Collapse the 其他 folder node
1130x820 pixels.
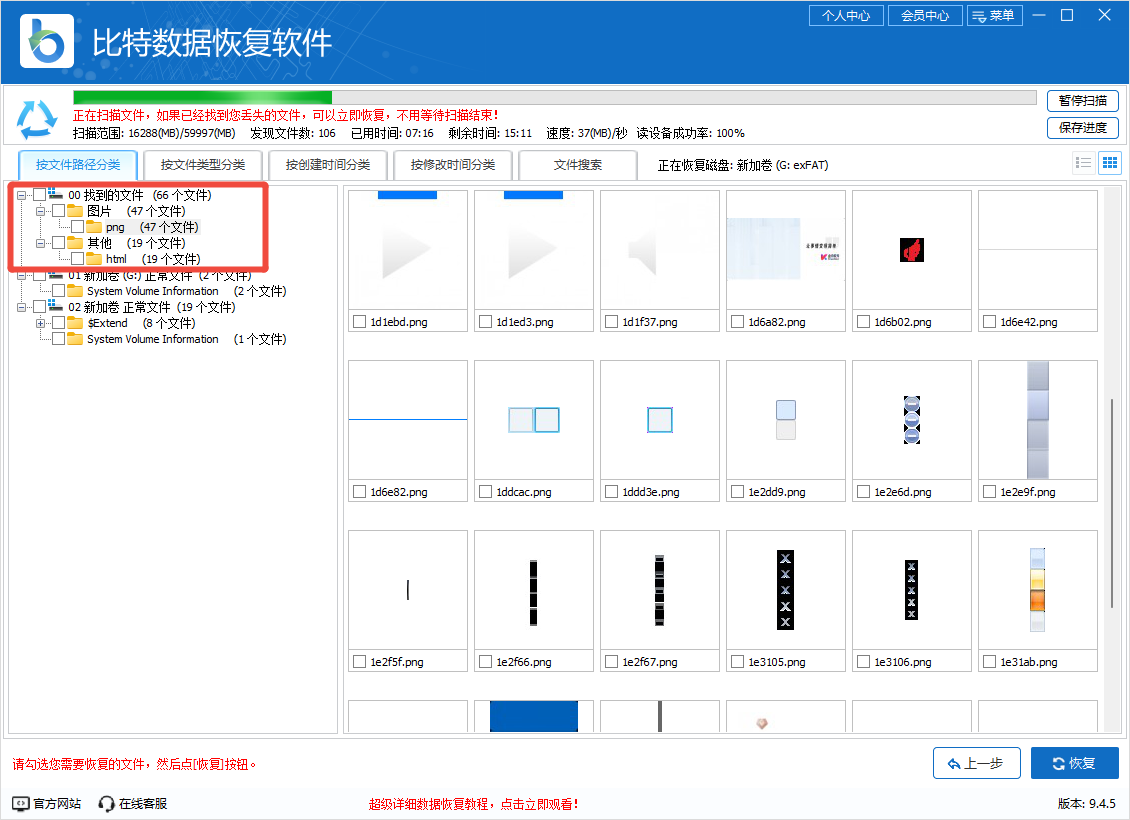[x=41, y=243]
